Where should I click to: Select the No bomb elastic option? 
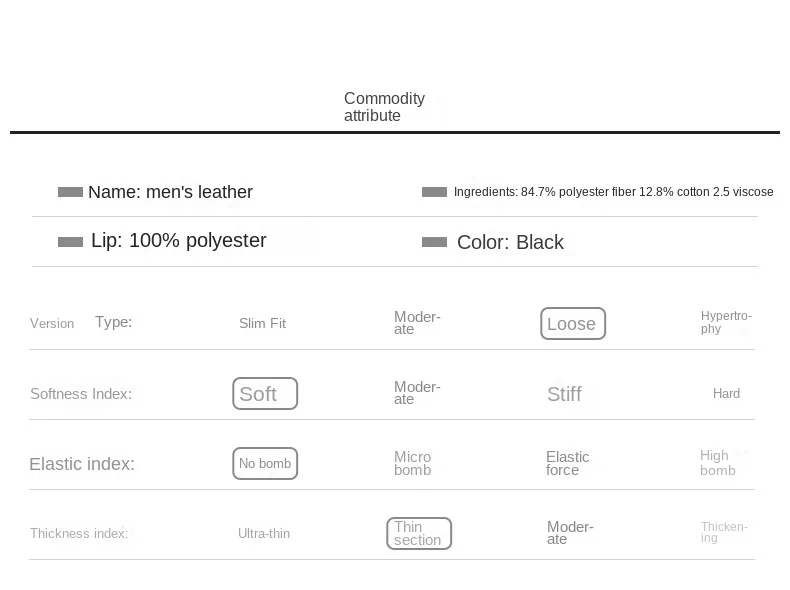tap(265, 464)
